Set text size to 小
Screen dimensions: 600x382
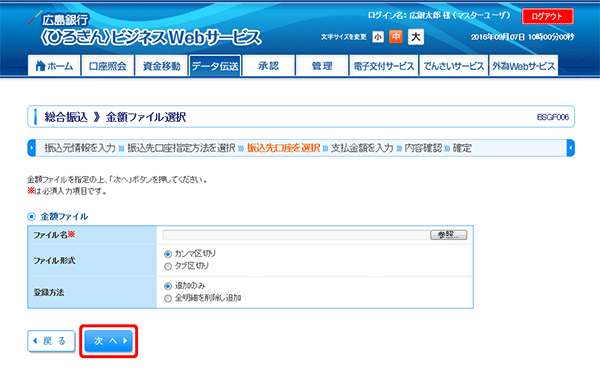pyautogui.click(x=378, y=37)
